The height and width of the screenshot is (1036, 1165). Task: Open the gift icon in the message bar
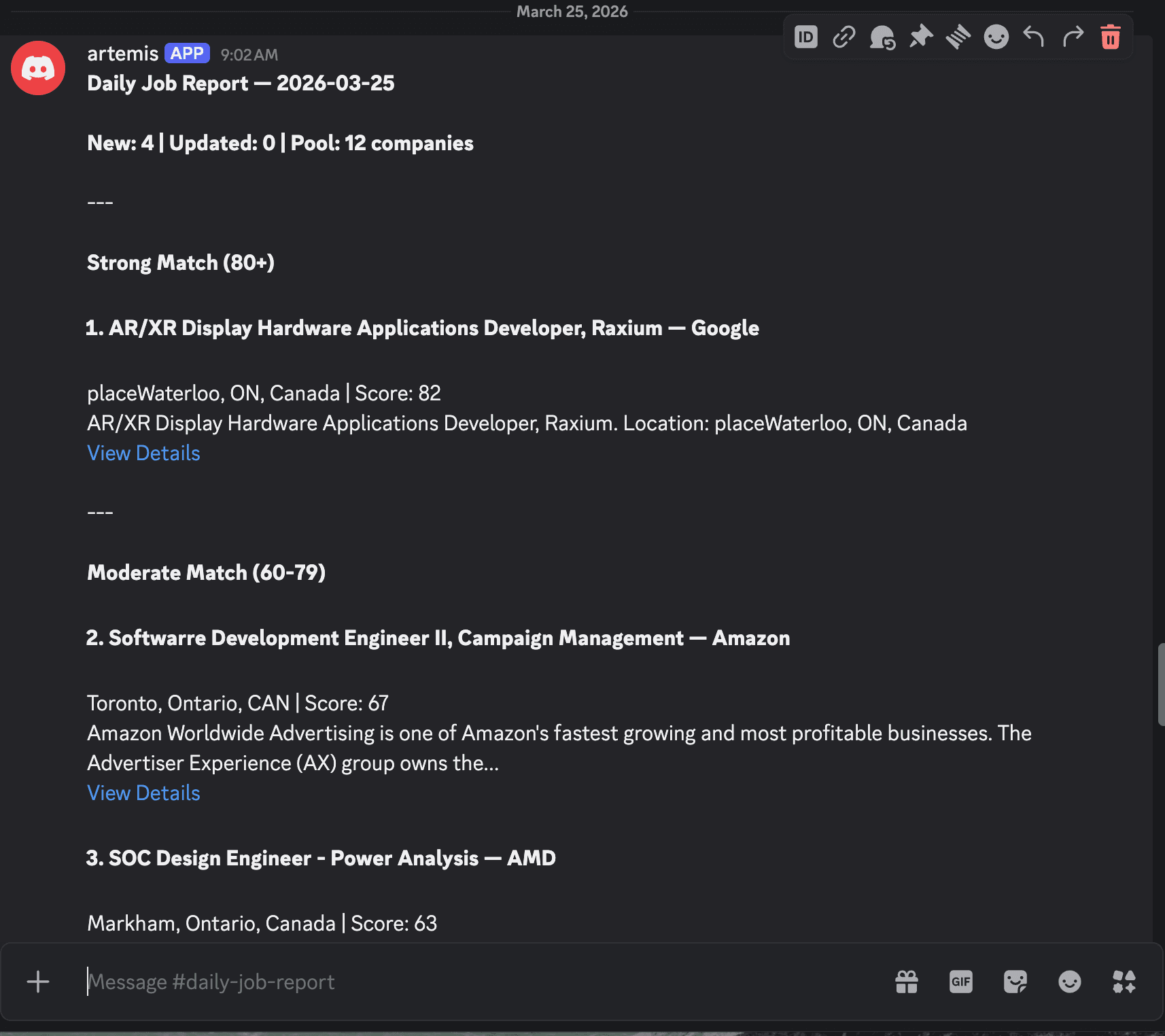coord(907,982)
